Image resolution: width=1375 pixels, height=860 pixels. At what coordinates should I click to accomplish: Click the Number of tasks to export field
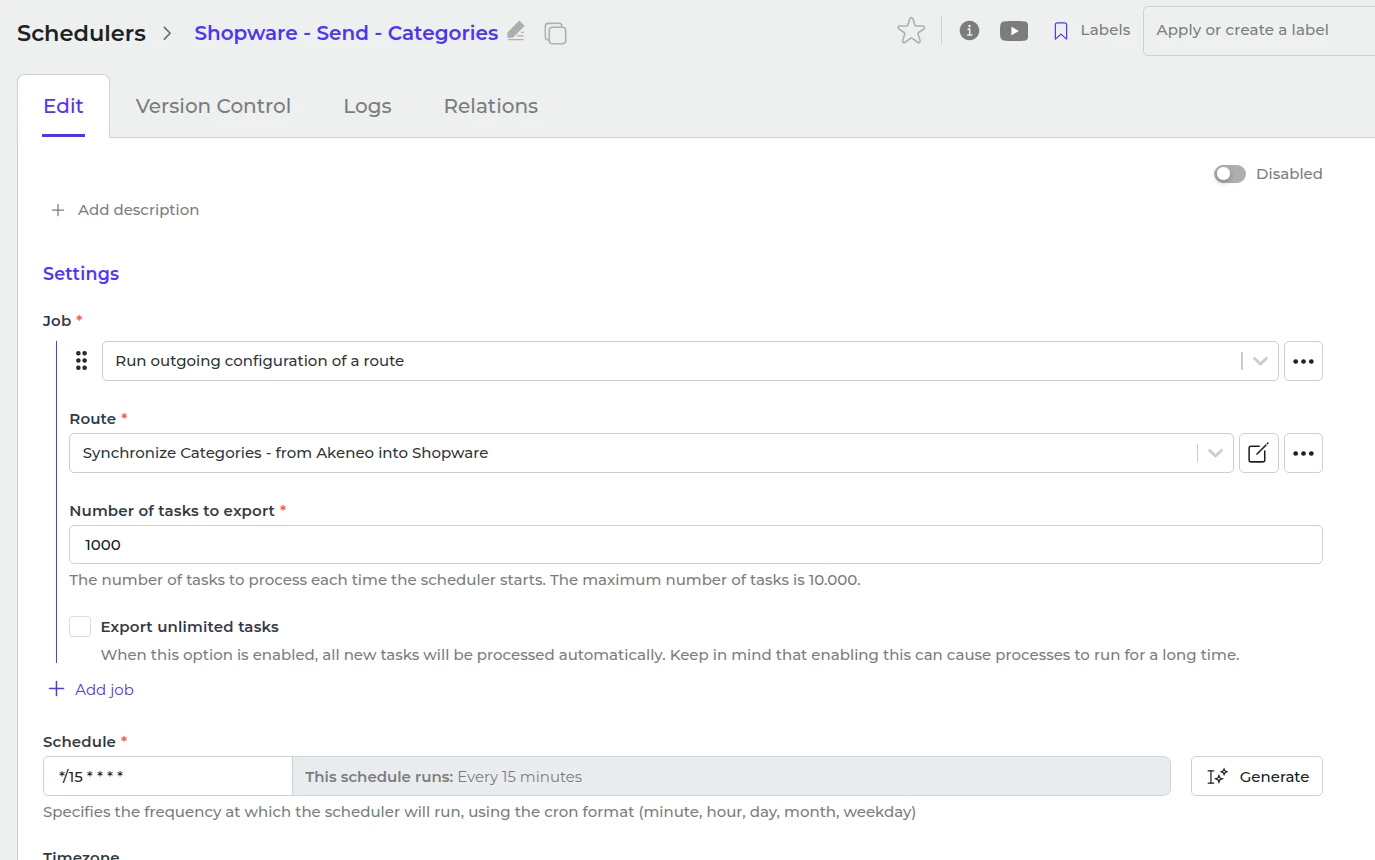[696, 545]
